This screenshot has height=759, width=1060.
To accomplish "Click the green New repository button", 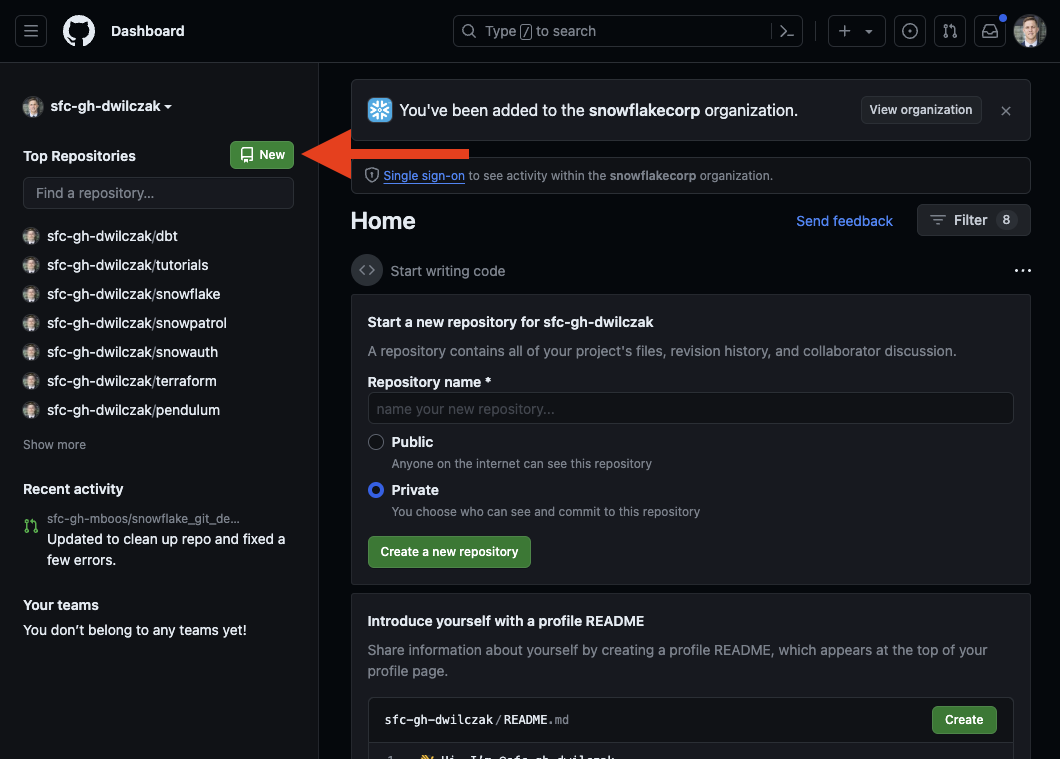I will tap(262, 155).
